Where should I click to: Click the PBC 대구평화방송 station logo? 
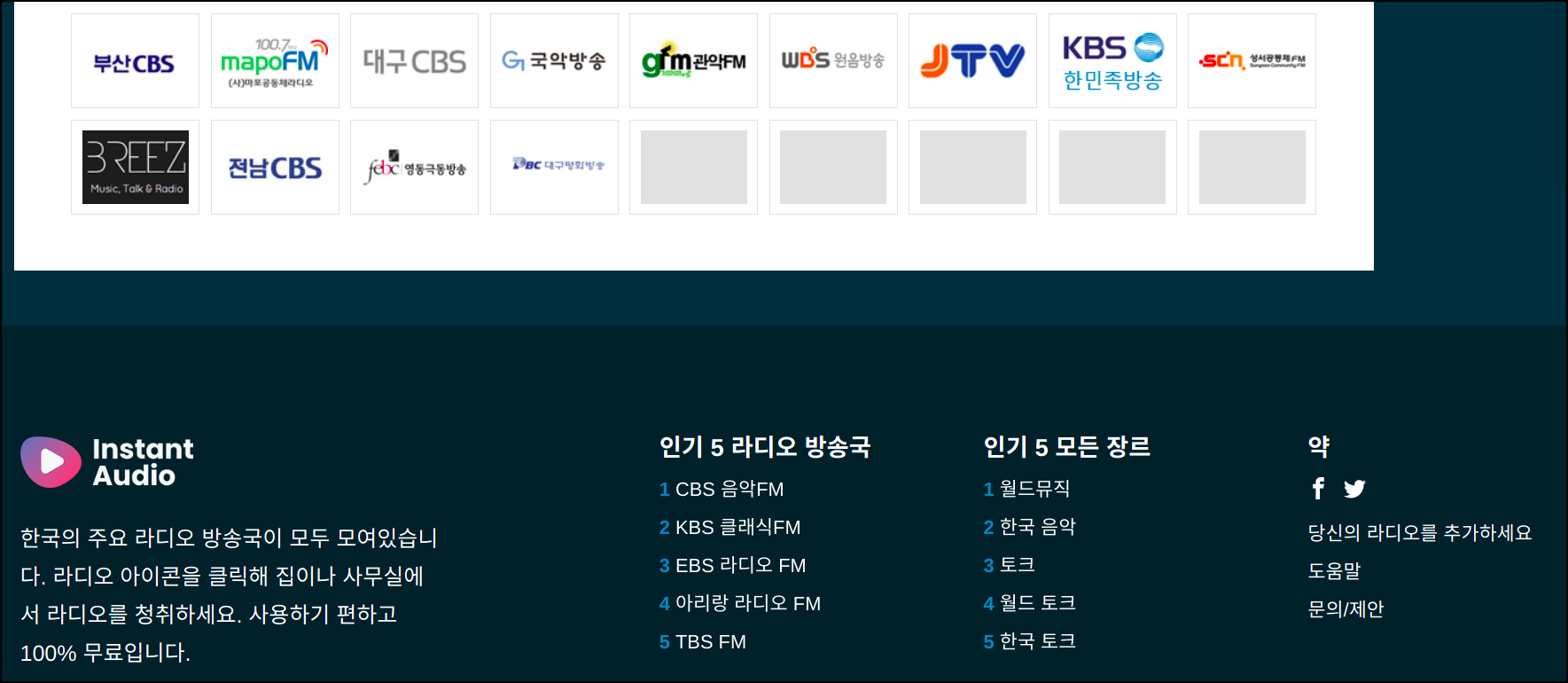pyautogui.click(x=554, y=167)
